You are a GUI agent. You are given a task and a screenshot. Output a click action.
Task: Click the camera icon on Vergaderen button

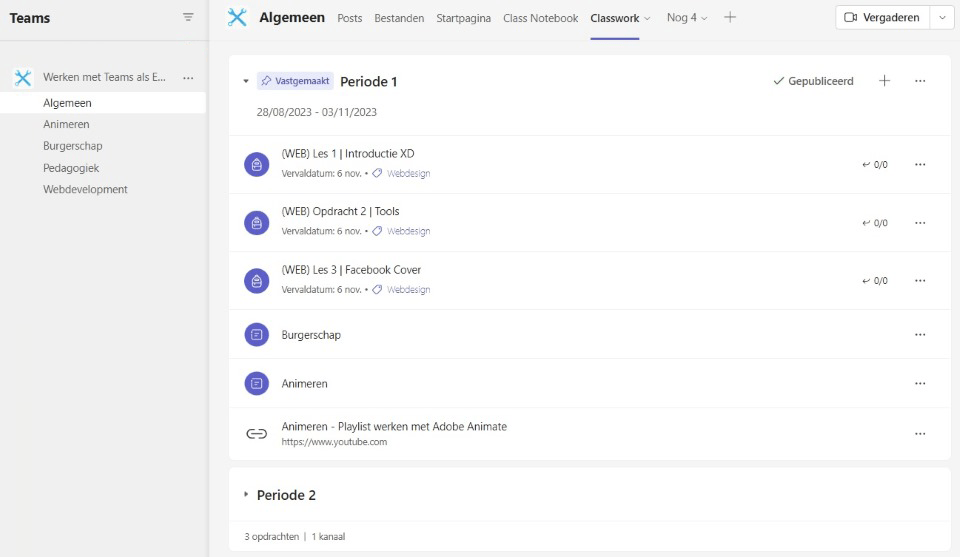coord(850,17)
